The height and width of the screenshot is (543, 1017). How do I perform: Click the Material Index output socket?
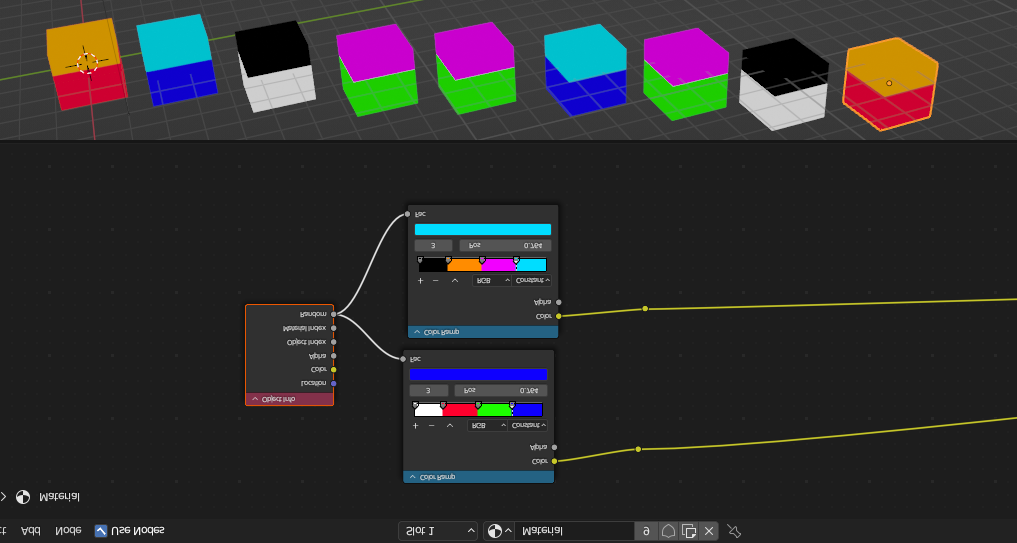333,328
